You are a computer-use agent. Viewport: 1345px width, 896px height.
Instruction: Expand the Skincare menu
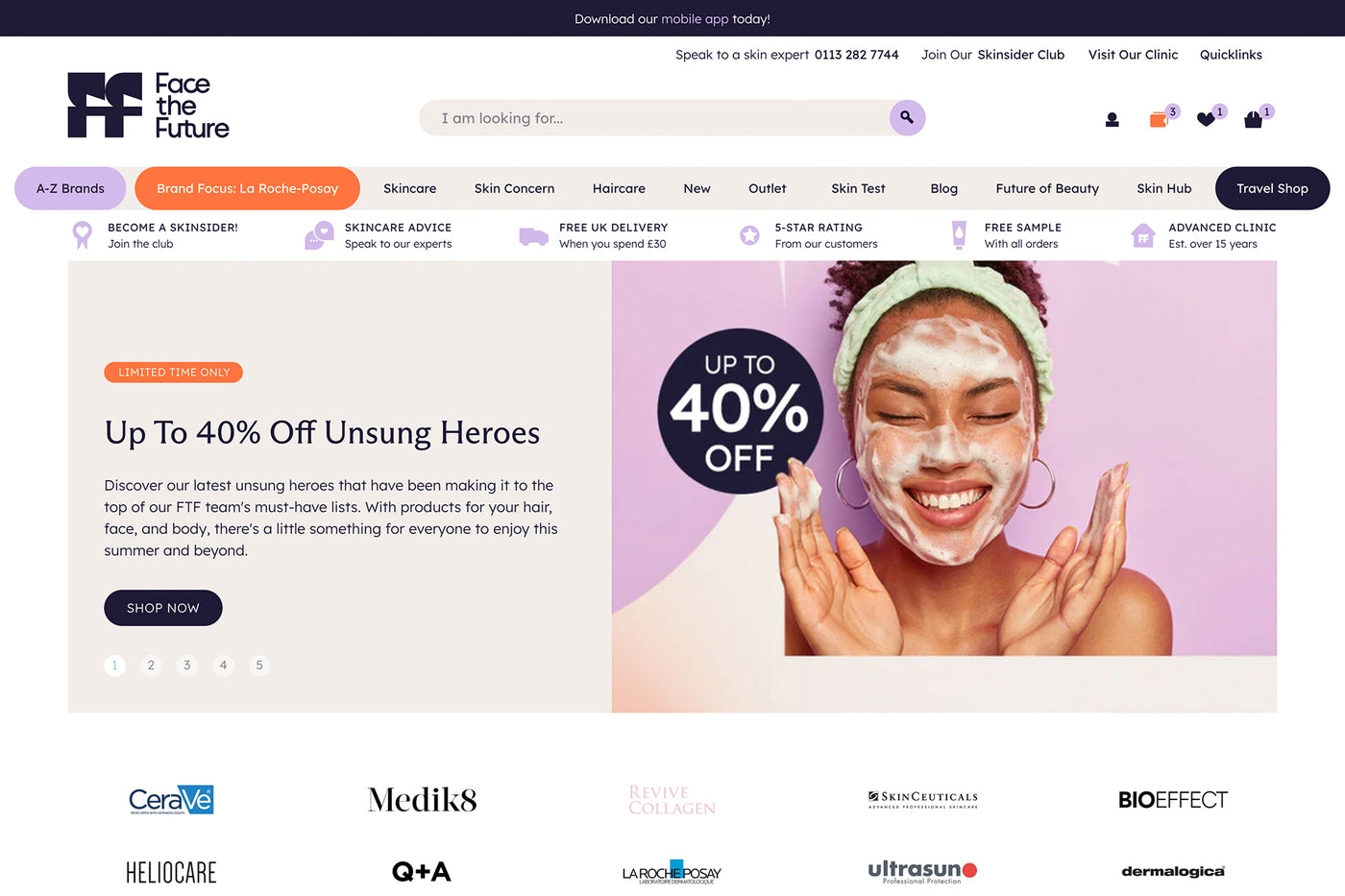(410, 188)
